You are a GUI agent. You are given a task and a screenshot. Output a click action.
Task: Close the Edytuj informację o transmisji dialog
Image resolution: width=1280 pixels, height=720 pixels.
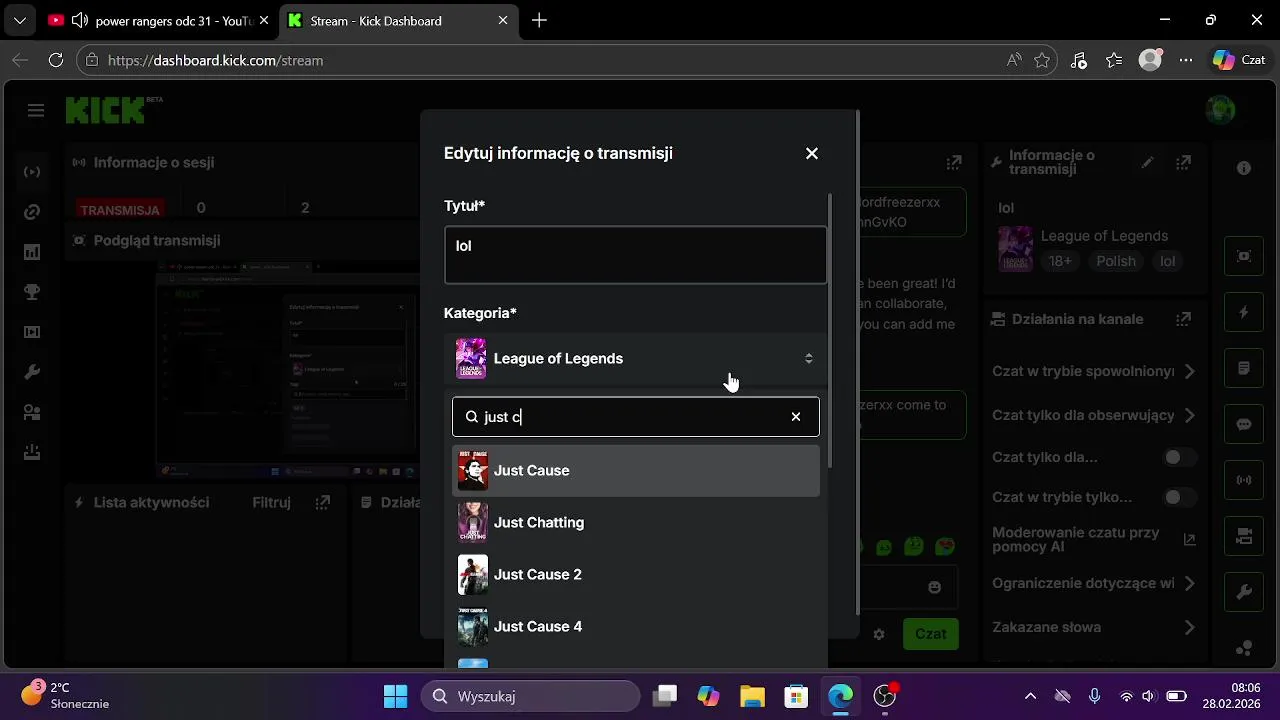coord(812,153)
